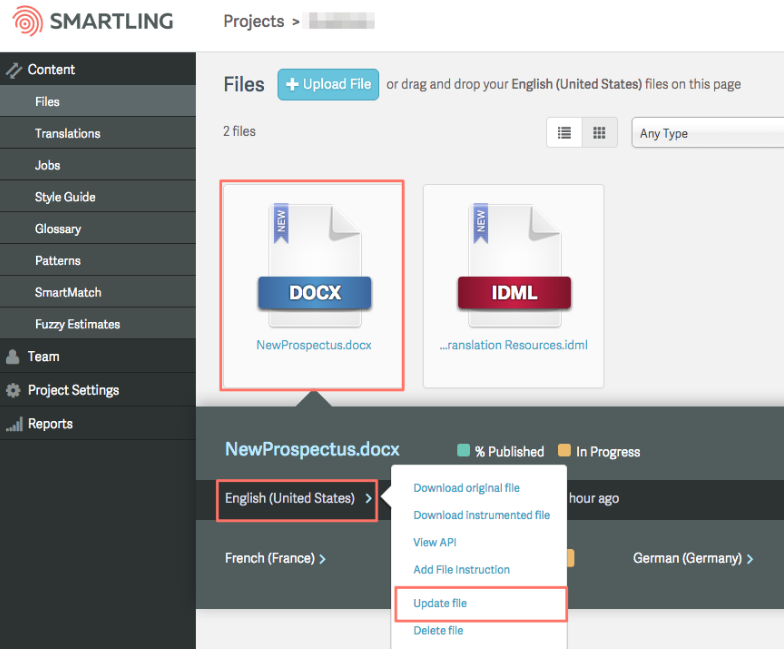Select Download instrumented file
Screen dimensions: 784x649
coord(482,515)
